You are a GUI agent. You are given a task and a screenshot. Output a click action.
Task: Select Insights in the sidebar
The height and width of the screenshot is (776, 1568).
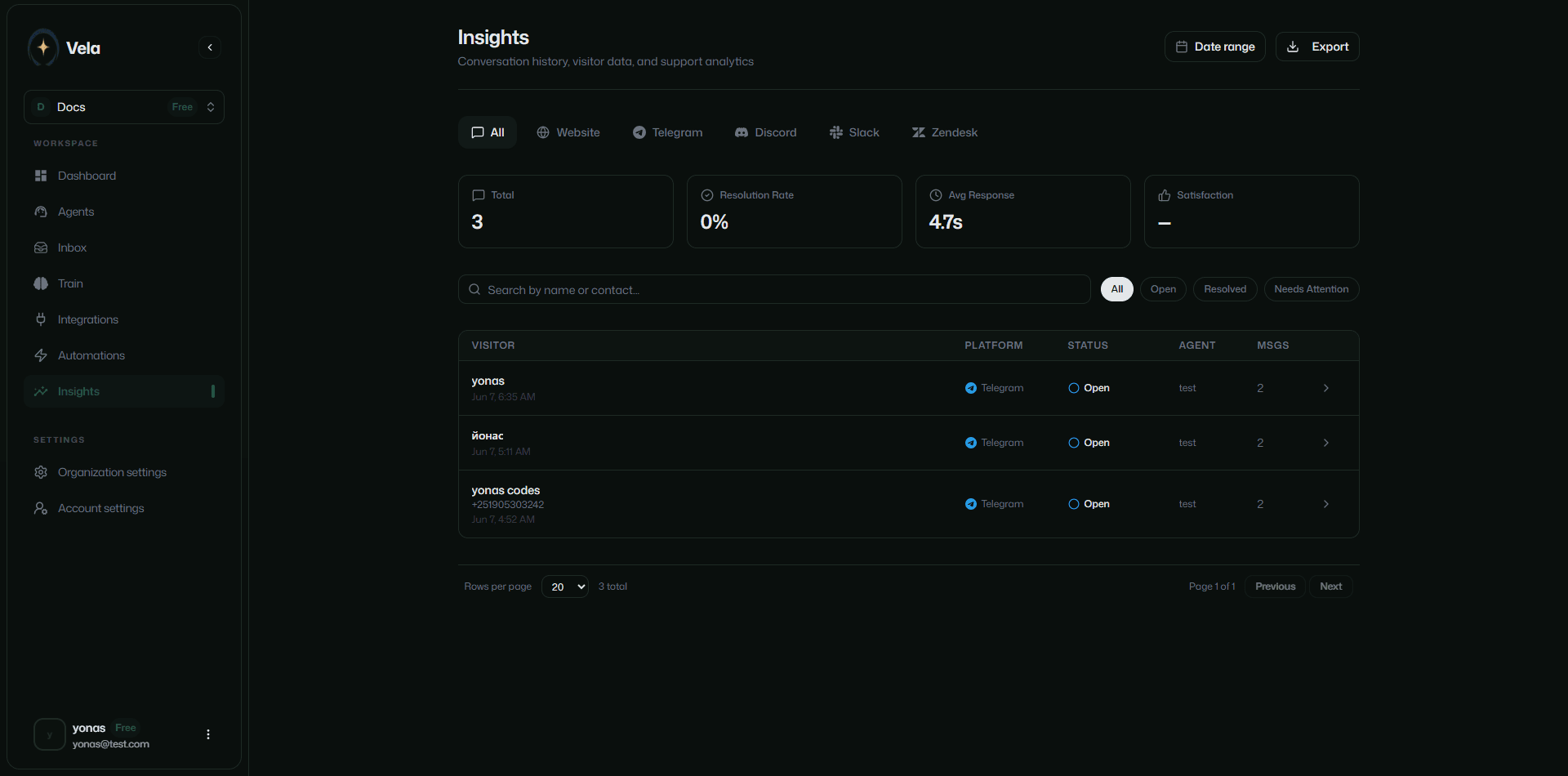(124, 391)
